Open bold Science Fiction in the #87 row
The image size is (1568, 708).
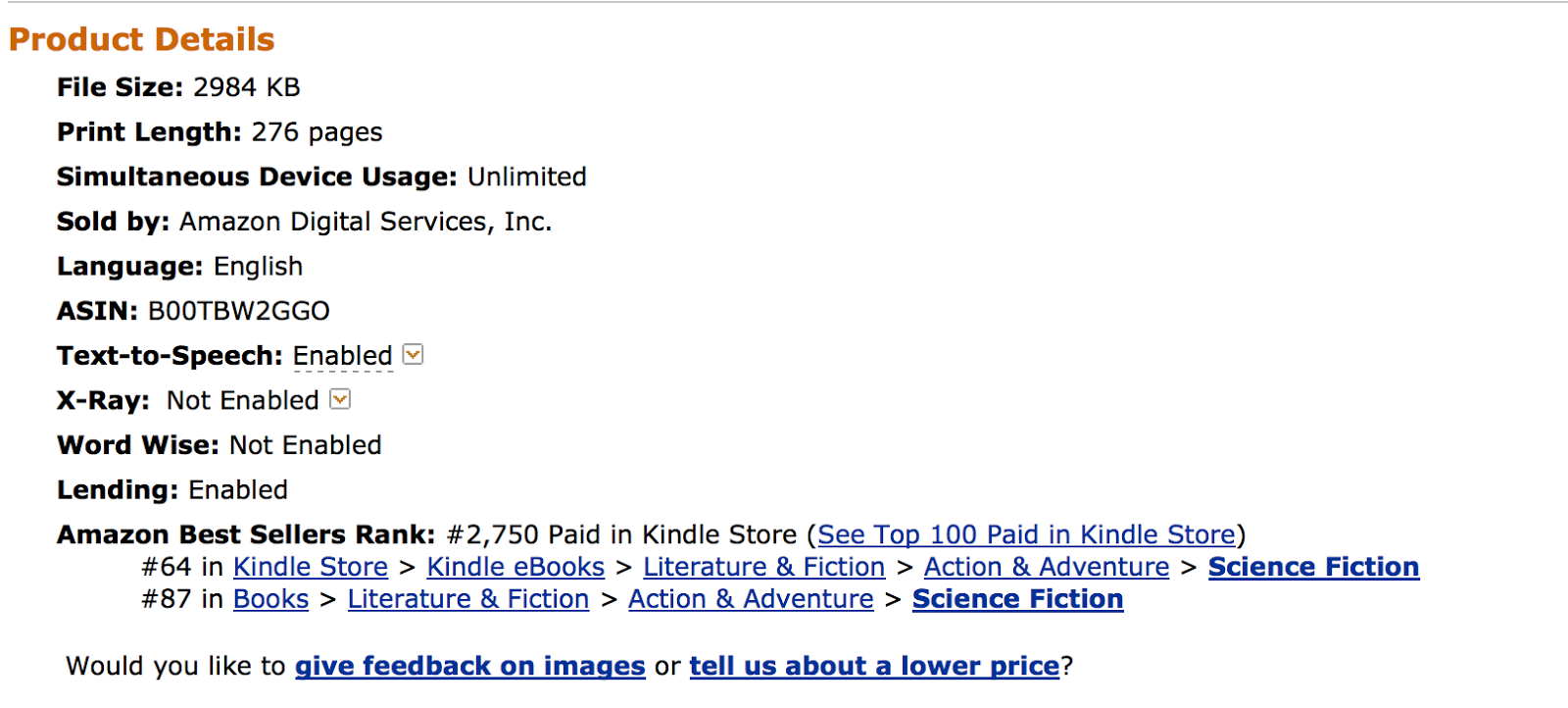click(x=1018, y=599)
